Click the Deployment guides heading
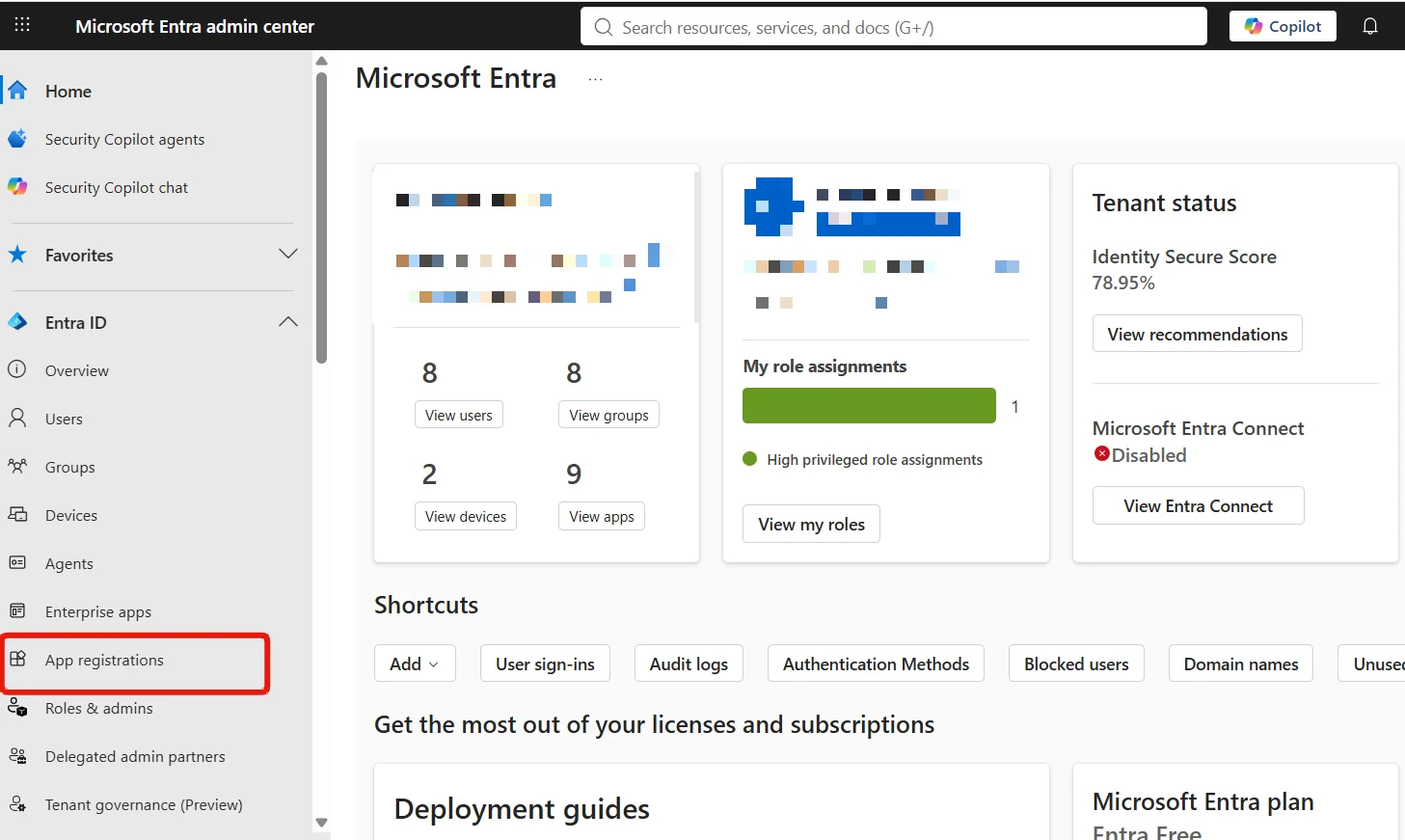The image size is (1405, 840). [x=522, y=808]
